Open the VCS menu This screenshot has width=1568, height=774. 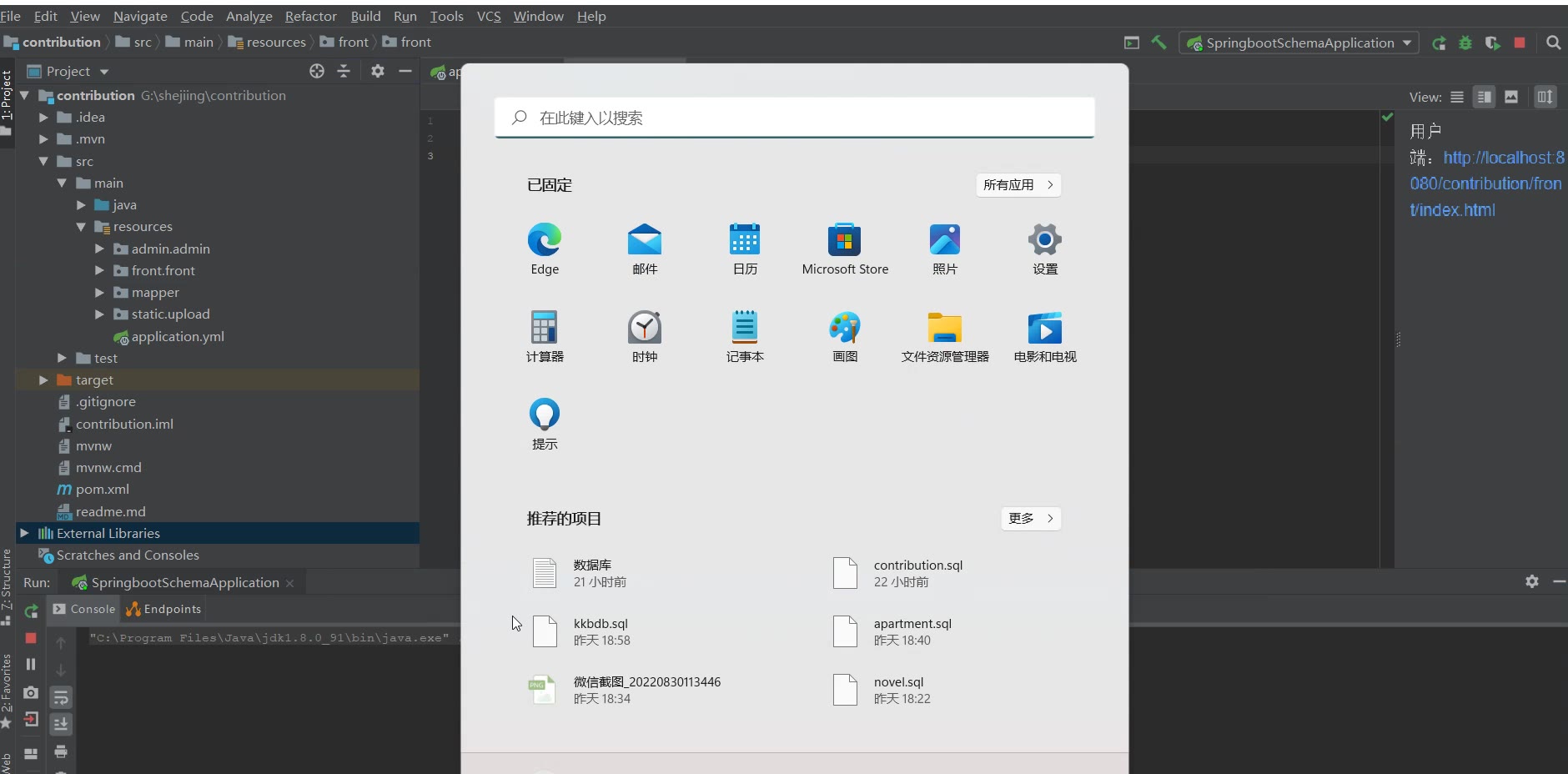coord(489,16)
